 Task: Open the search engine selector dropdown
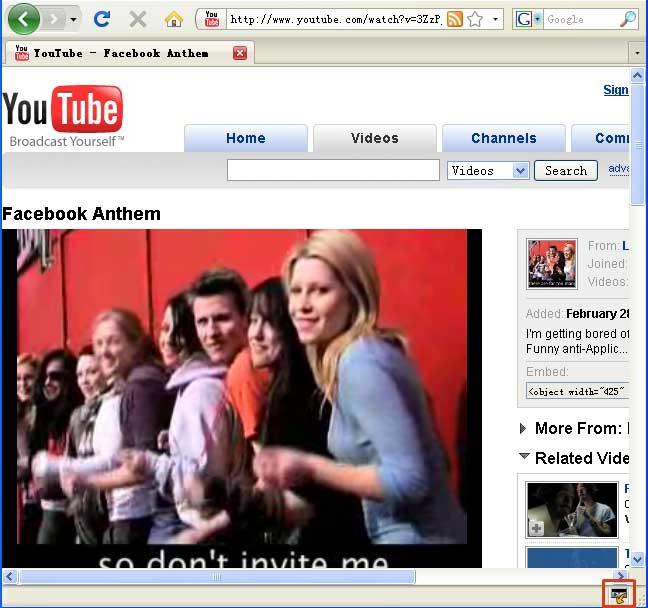[x=537, y=19]
